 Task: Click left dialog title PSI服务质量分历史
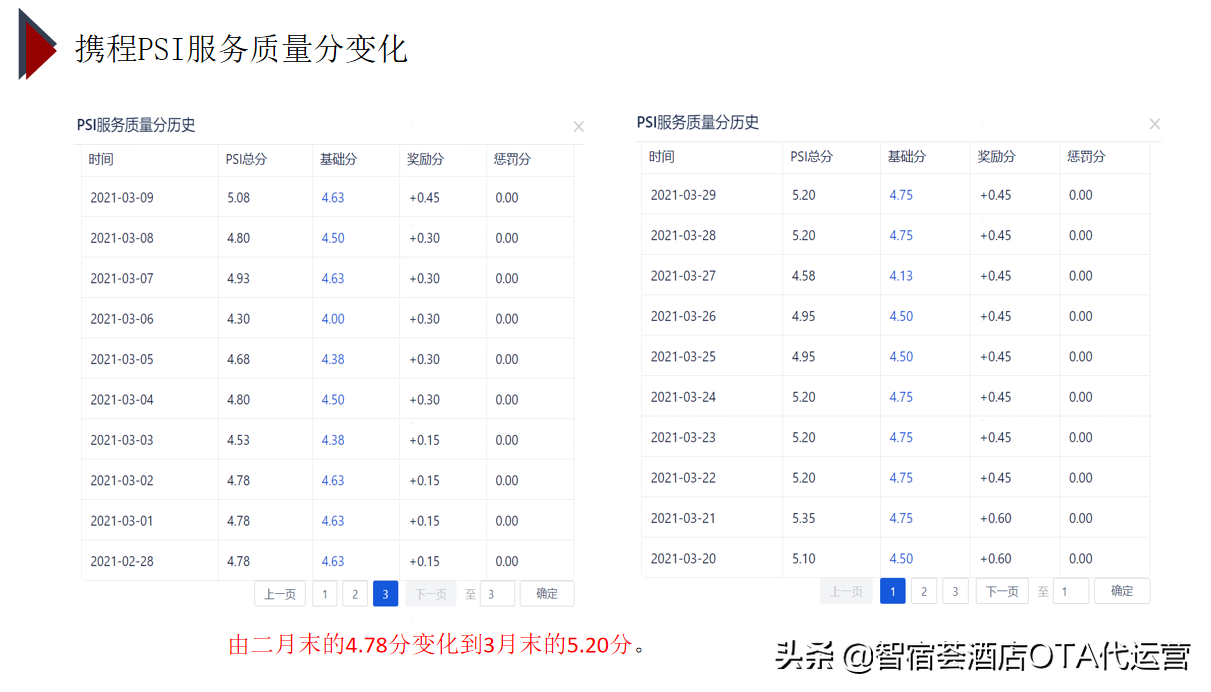(x=136, y=125)
